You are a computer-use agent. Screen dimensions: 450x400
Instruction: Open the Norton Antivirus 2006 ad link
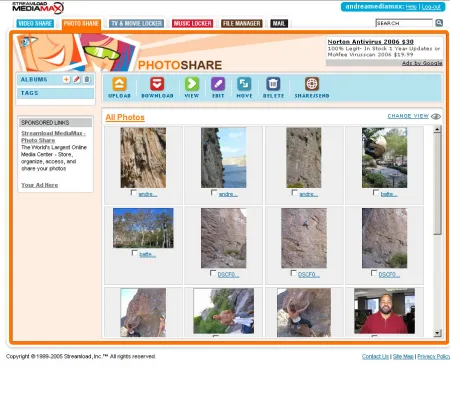tap(370, 42)
